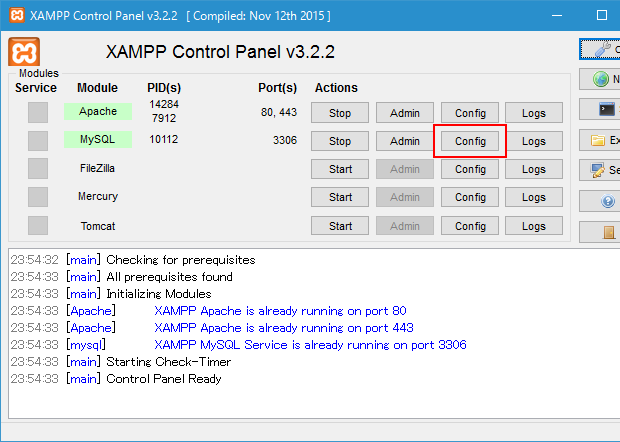Minimize the XAMPP Control Panel window

557,15
